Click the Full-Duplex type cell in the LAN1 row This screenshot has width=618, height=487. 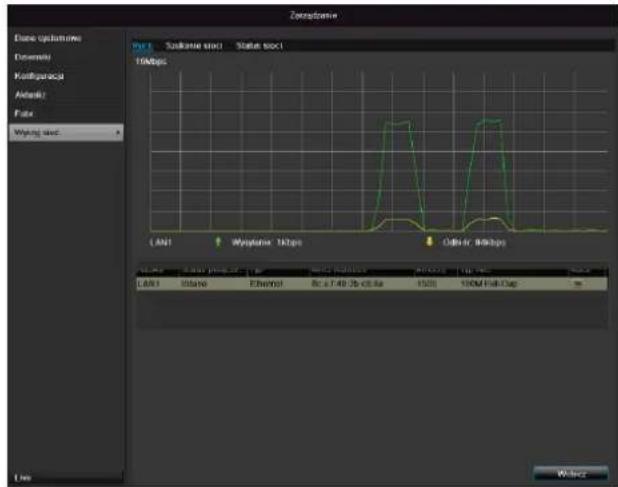[489, 284]
